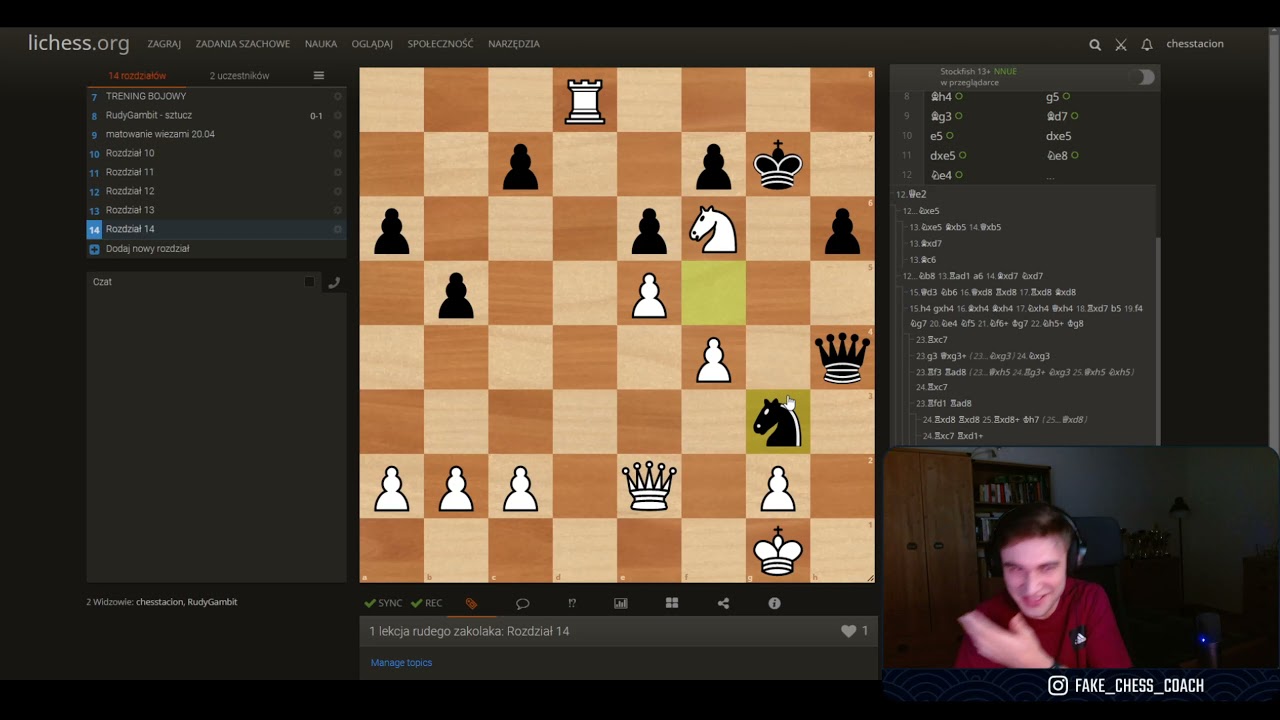Viewport: 1280px width, 720px height.
Task: Switch to 2 uczestników tab
Action: click(x=239, y=76)
